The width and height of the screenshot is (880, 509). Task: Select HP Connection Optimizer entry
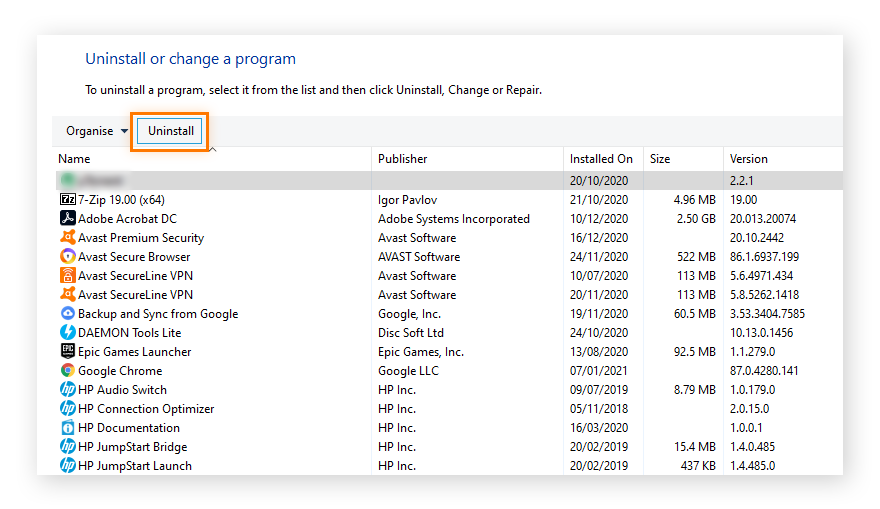pos(449,409)
